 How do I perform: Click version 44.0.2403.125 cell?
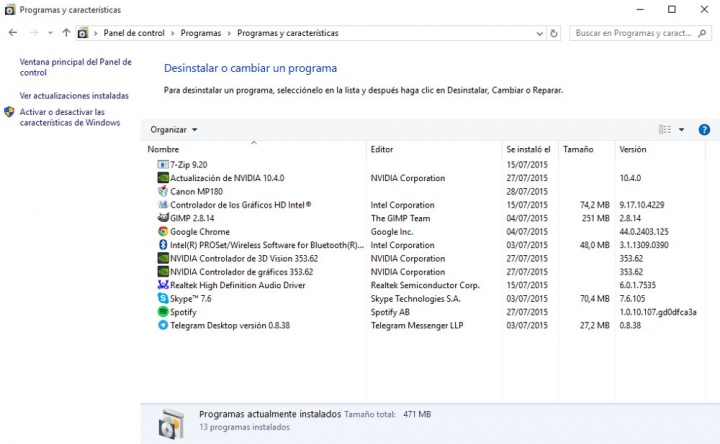click(x=644, y=232)
